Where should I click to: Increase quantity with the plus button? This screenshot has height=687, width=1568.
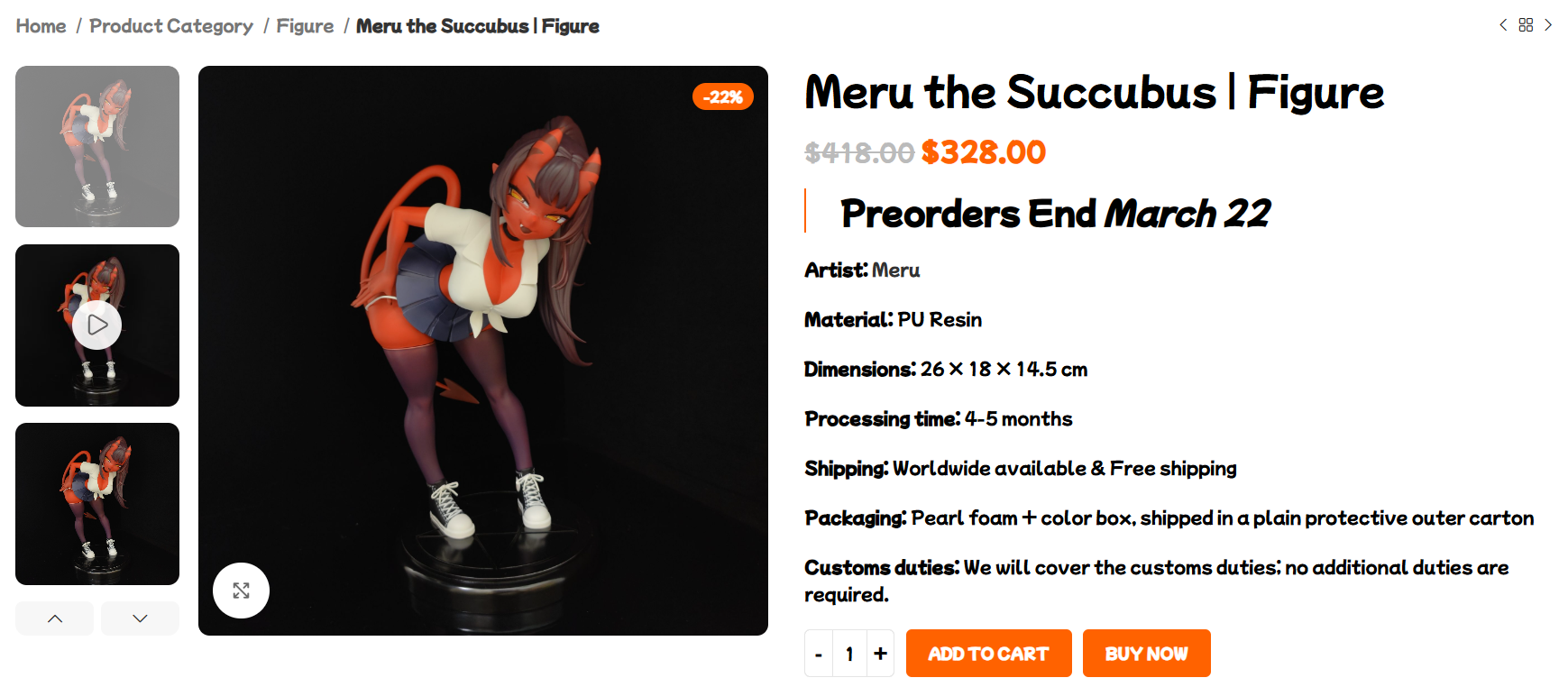(x=880, y=654)
